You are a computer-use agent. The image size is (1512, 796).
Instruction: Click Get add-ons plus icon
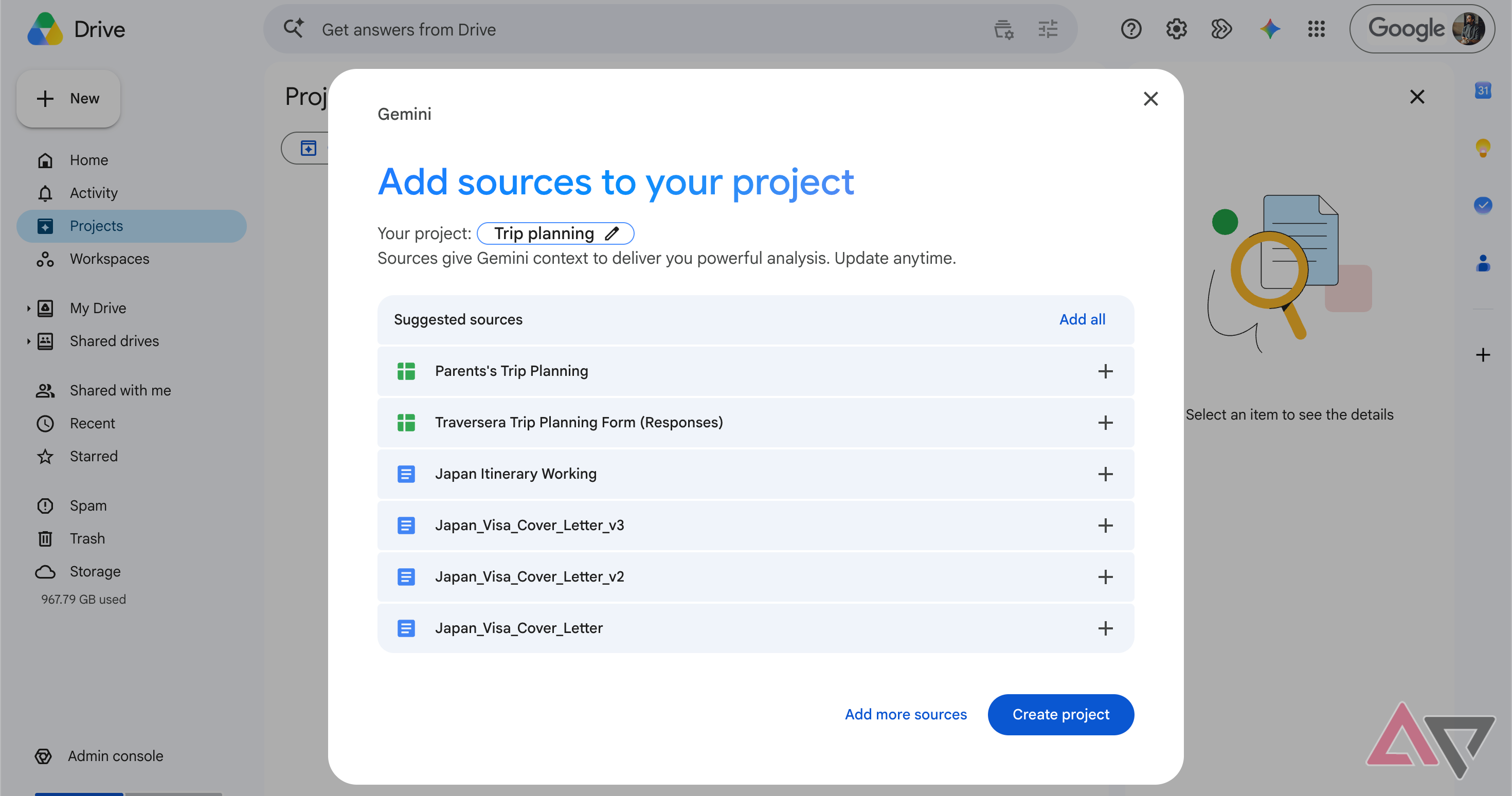point(1483,355)
